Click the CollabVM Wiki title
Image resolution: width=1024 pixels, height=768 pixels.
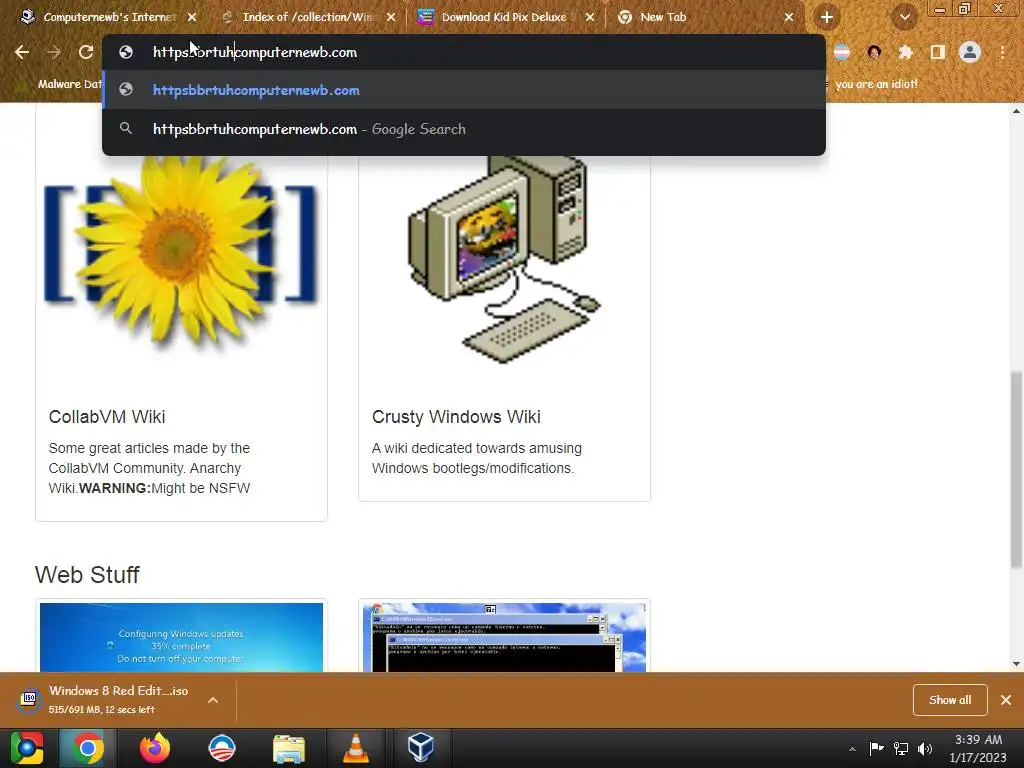(x=107, y=417)
